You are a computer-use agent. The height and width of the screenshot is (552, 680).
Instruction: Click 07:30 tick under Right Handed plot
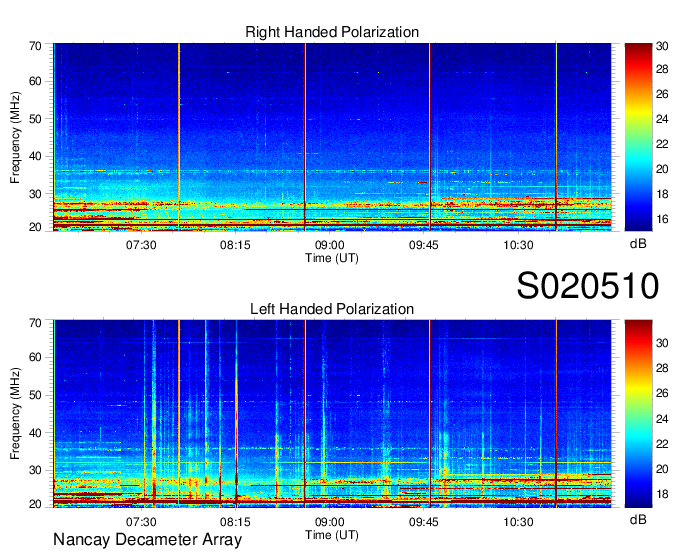pyautogui.click(x=141, y=245)
